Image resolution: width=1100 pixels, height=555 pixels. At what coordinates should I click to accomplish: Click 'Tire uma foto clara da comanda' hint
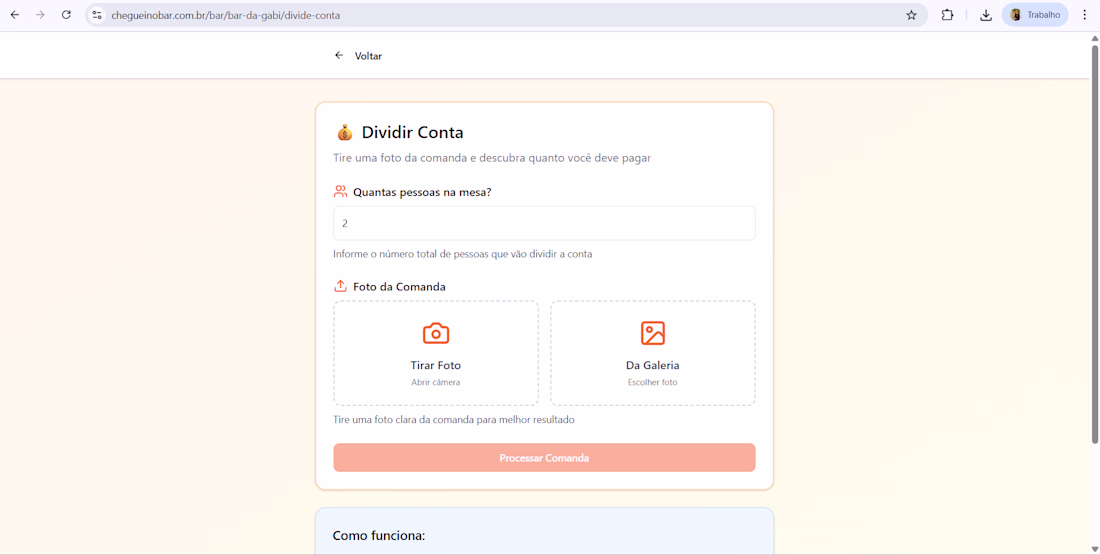[454, 420]
